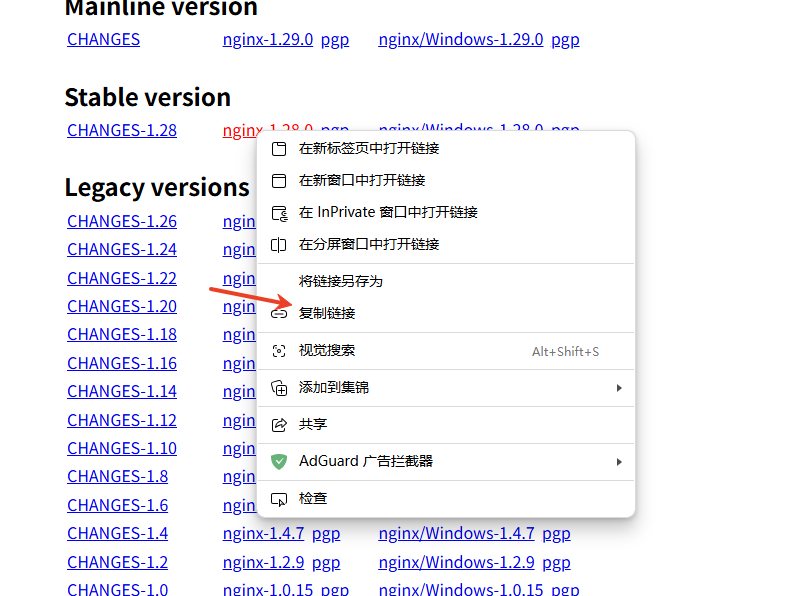Select 检查 menu entry

point(446,499)
